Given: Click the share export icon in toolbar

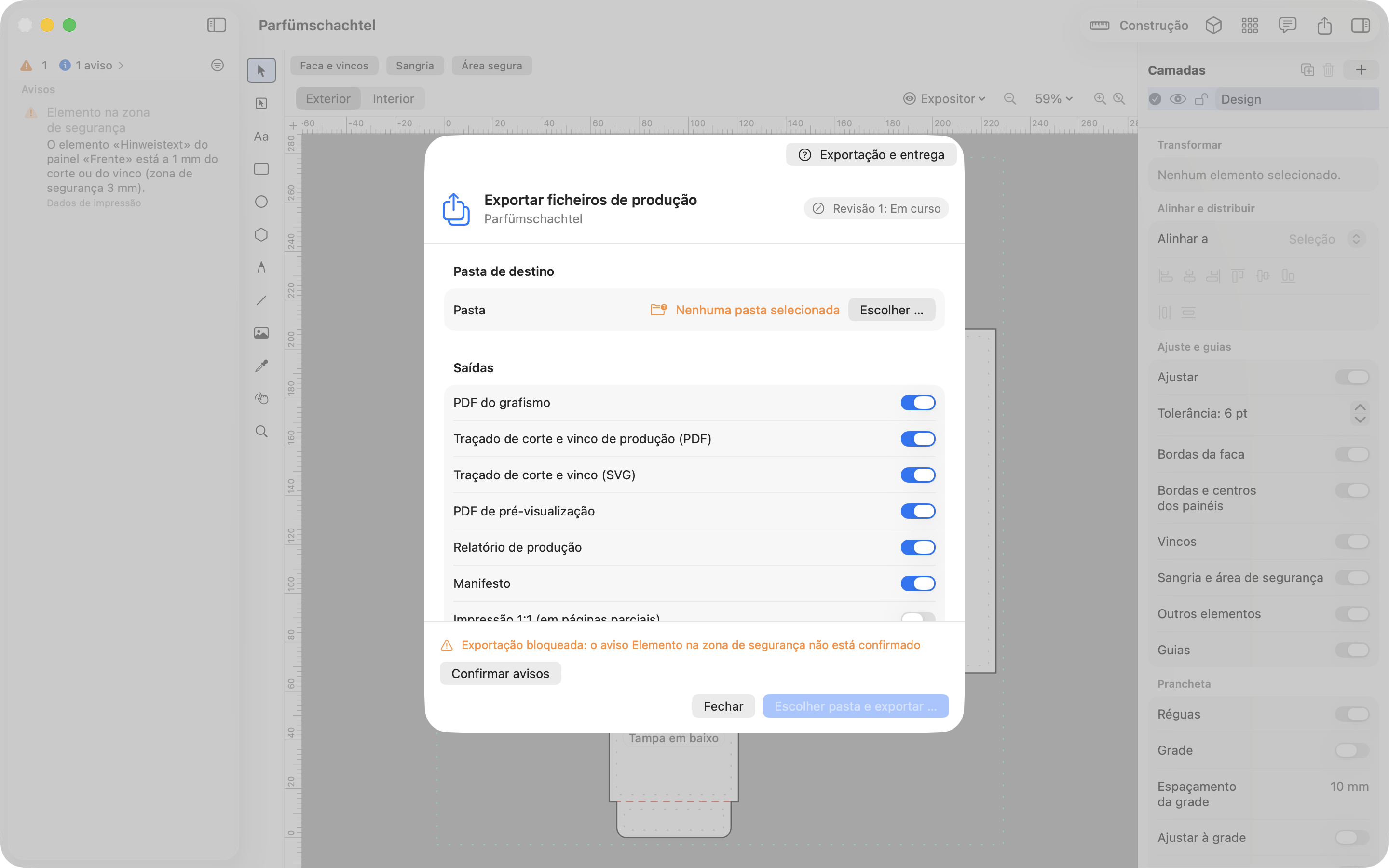Looking at the screenshot, I should point(1324,25).
